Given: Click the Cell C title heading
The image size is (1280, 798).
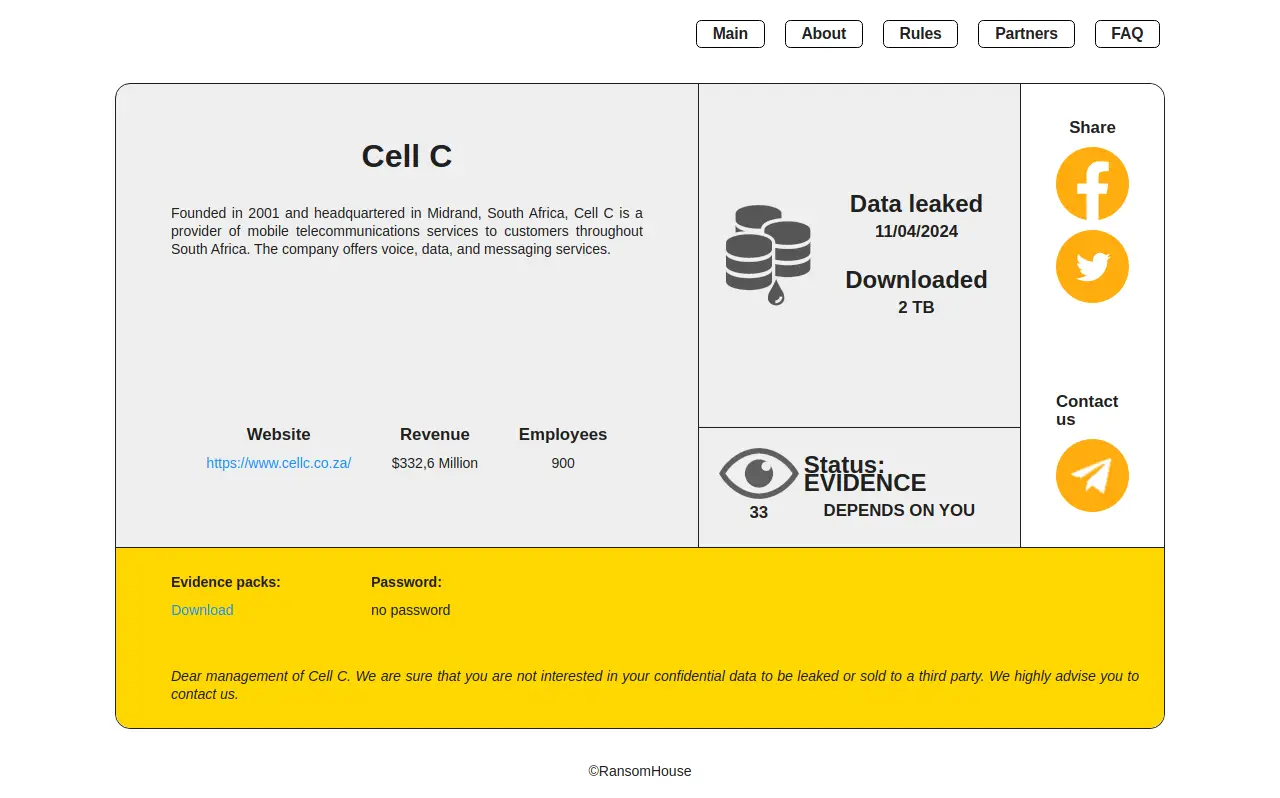Looking at the screenshot, I should [x=406, y=156].
